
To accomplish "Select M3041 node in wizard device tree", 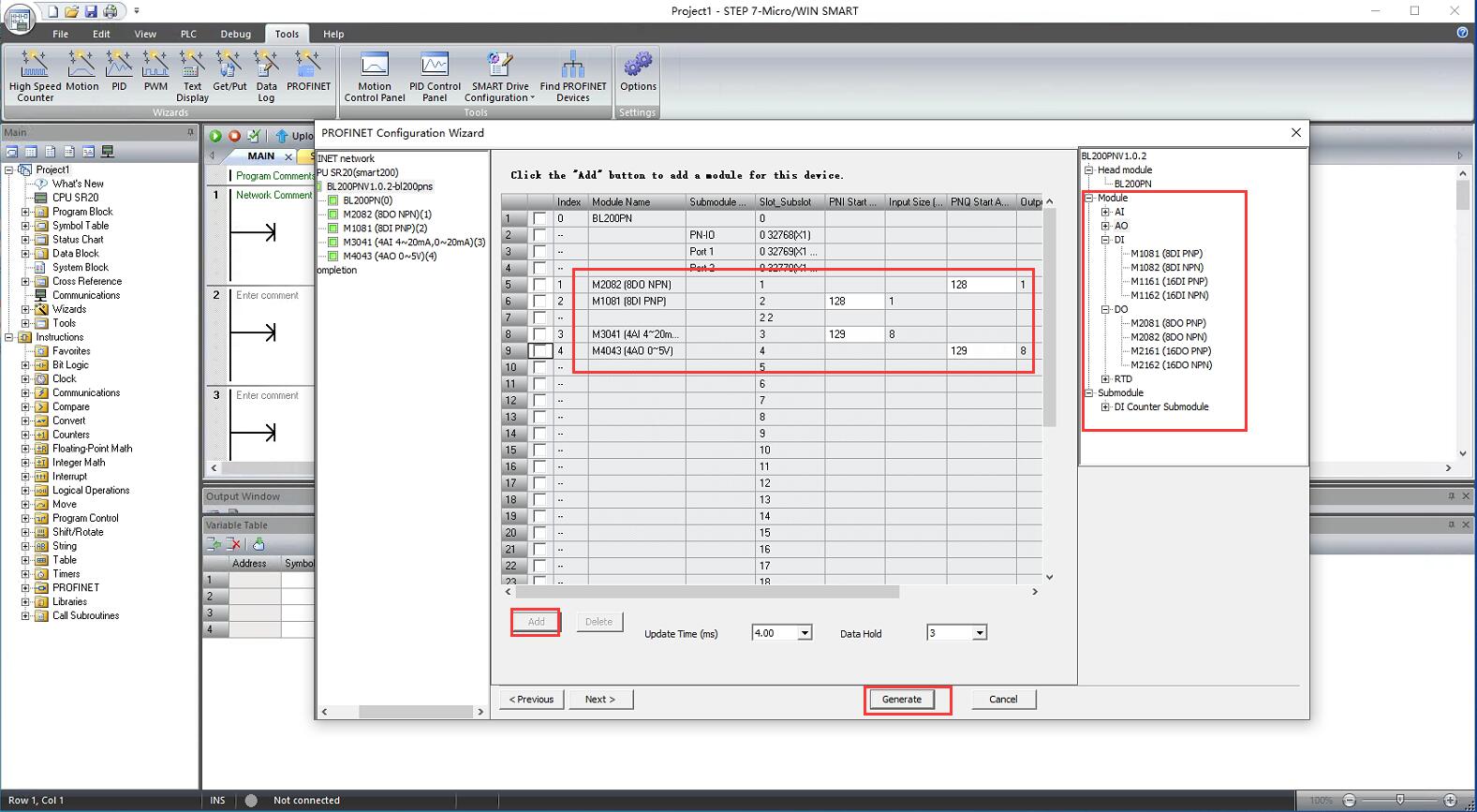I will 414,243.
